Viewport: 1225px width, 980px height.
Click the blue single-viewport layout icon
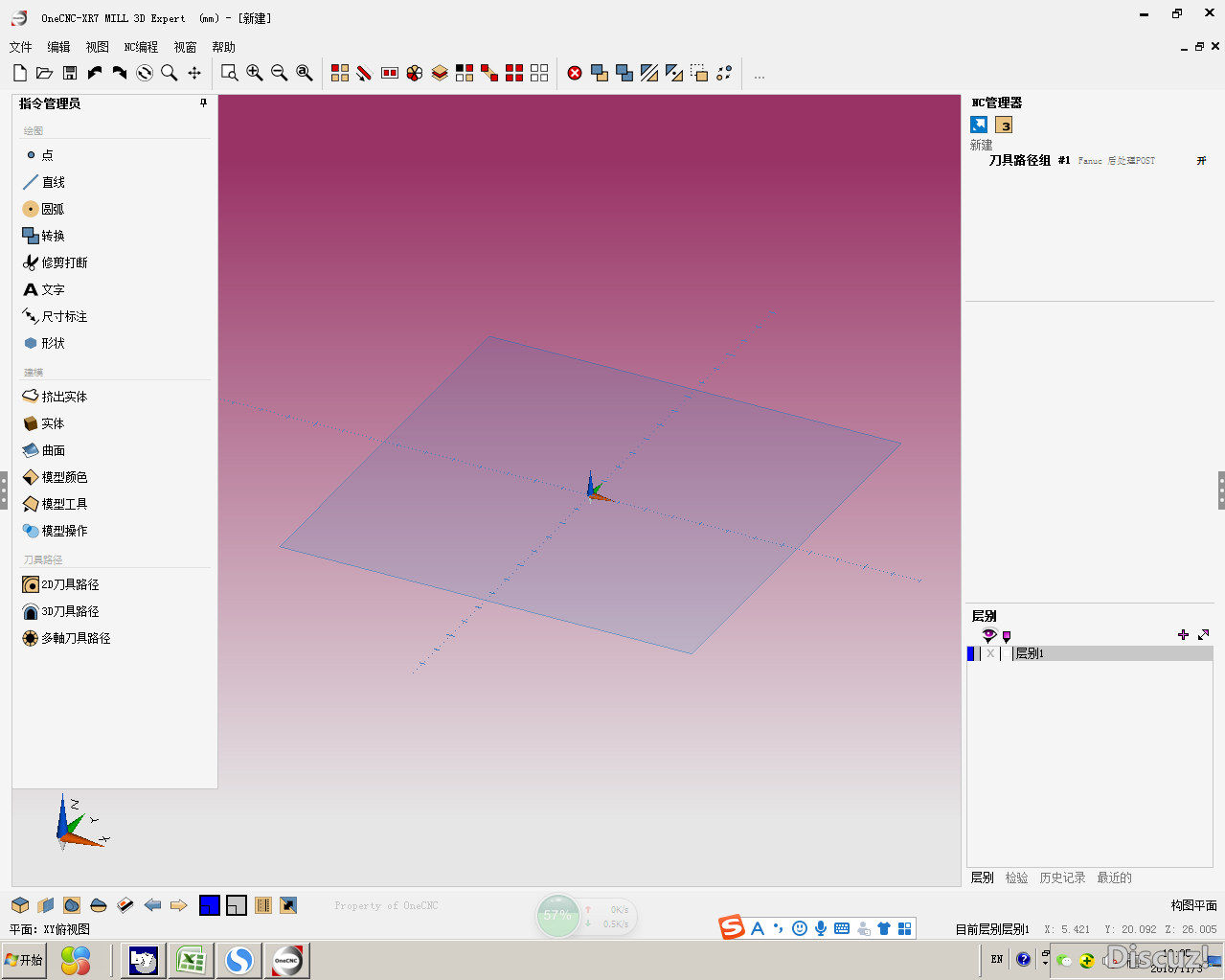pyautogui.click(x=210, y=905)
